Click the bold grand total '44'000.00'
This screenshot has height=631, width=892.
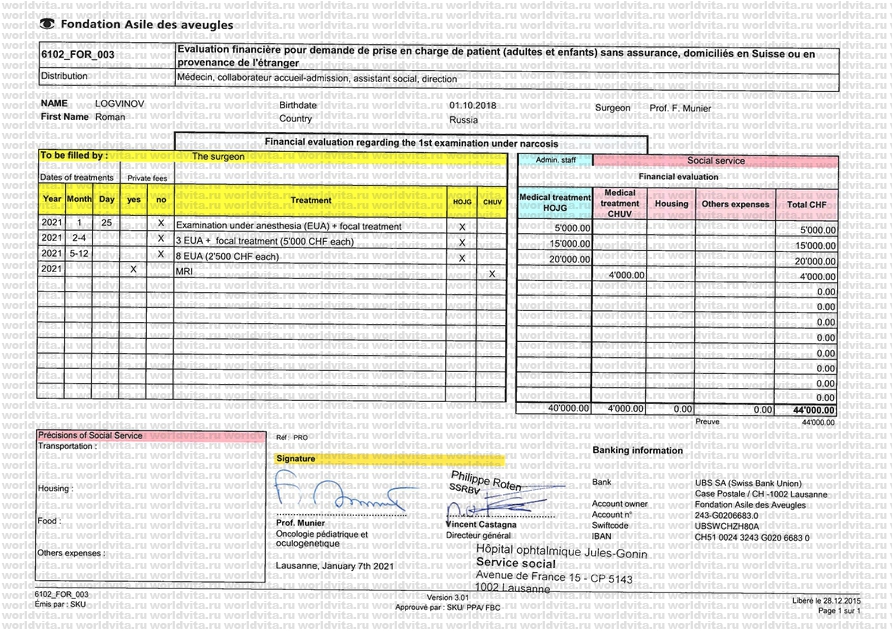(814, 410)
